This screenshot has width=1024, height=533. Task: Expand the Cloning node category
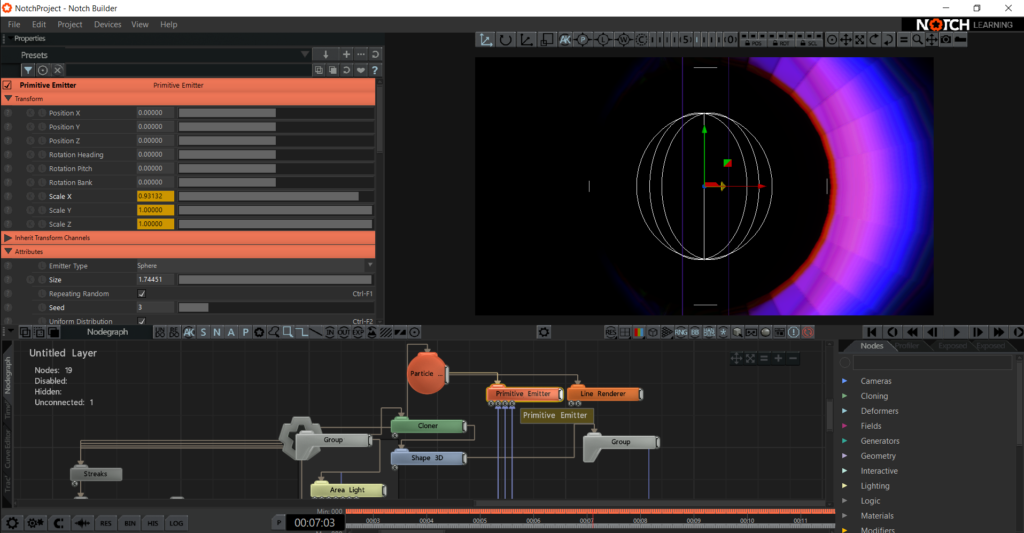844,396
